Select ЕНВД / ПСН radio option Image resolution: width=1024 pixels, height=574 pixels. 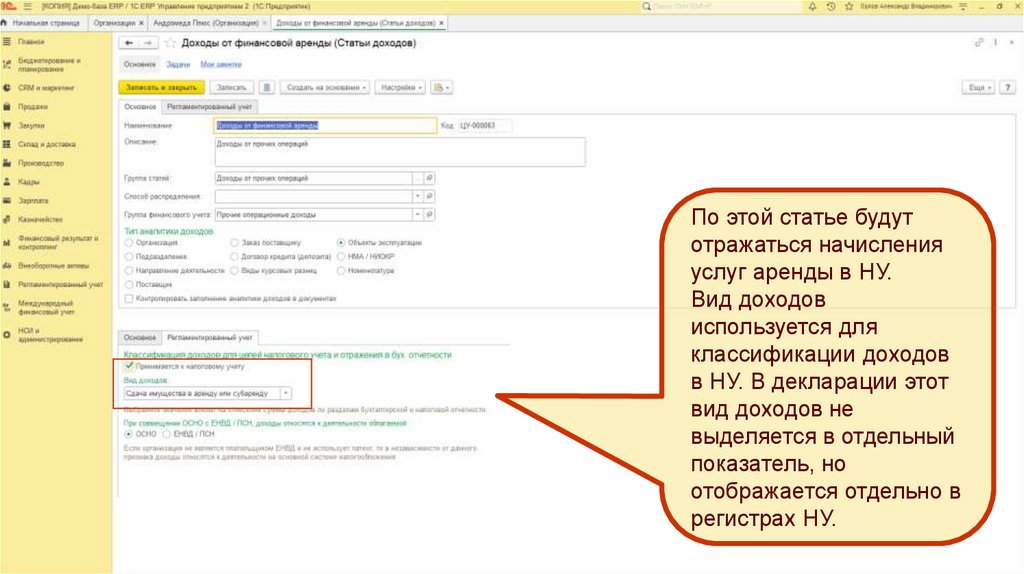click(167, 434)
